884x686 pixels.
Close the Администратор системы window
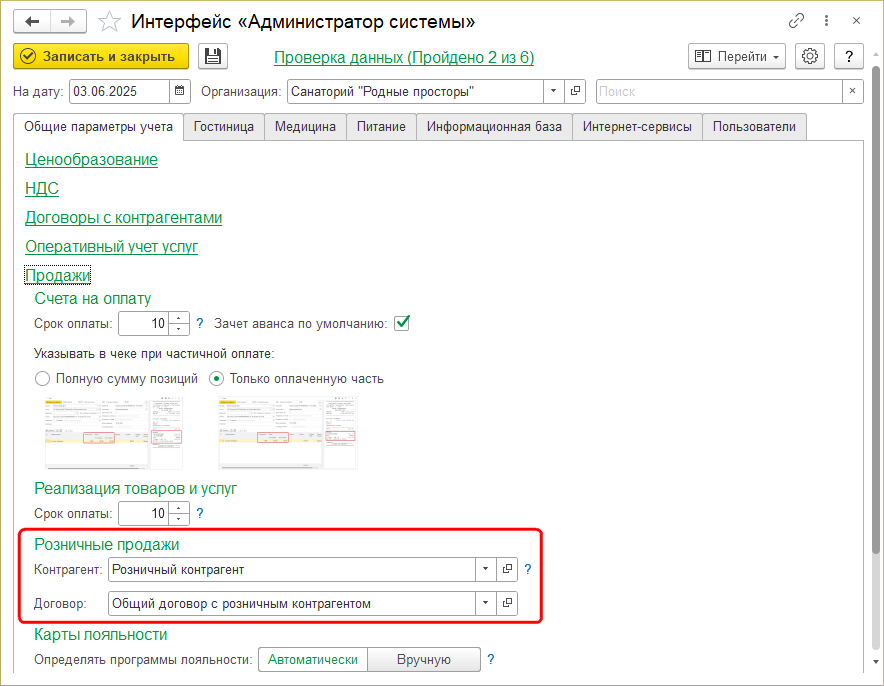coord(856,21)
